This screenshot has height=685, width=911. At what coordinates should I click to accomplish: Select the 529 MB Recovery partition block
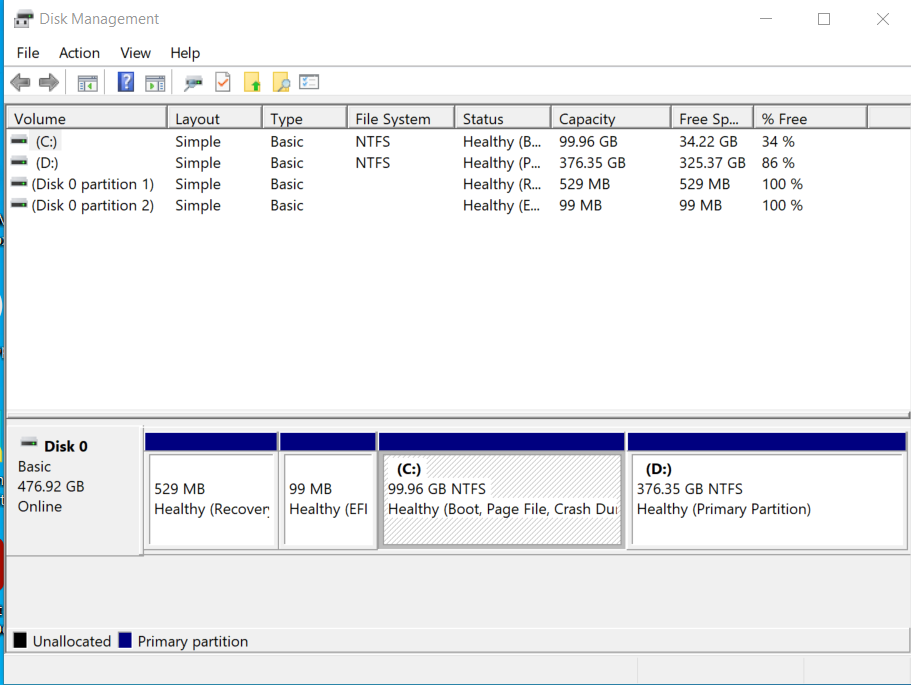click(x=211, y=499)
